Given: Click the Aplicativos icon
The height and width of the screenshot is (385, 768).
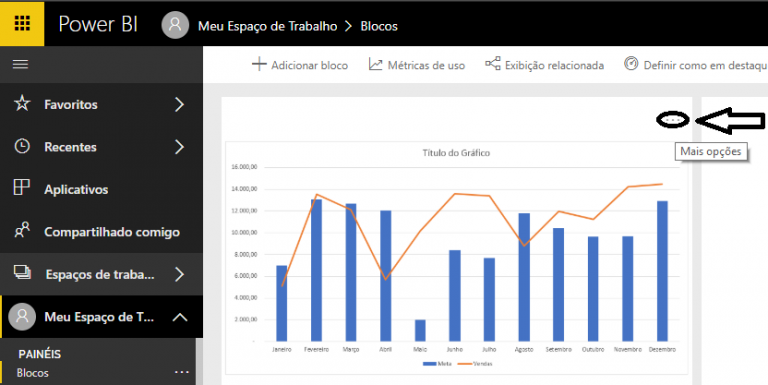Looking at the screenshot, I should 22,188.
